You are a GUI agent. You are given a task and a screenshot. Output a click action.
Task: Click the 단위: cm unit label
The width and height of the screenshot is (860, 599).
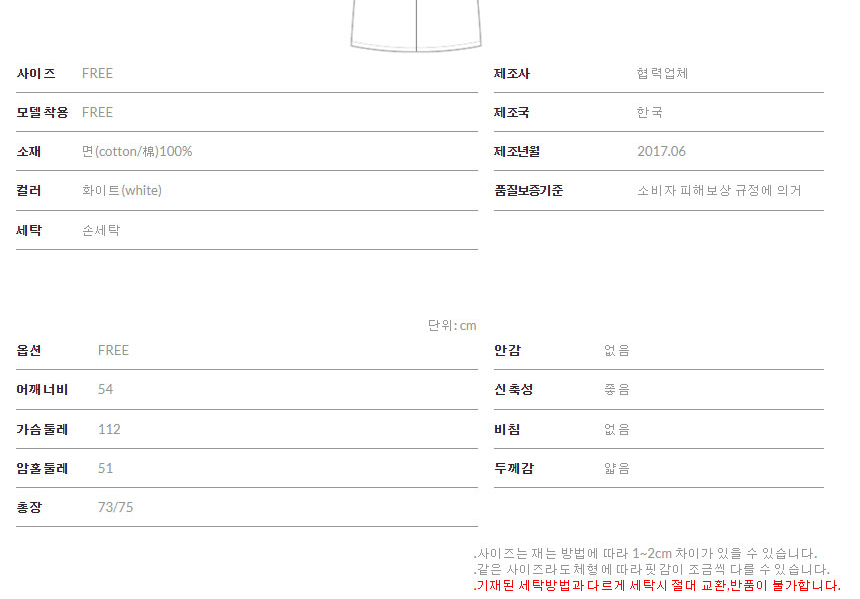(452, 325)
